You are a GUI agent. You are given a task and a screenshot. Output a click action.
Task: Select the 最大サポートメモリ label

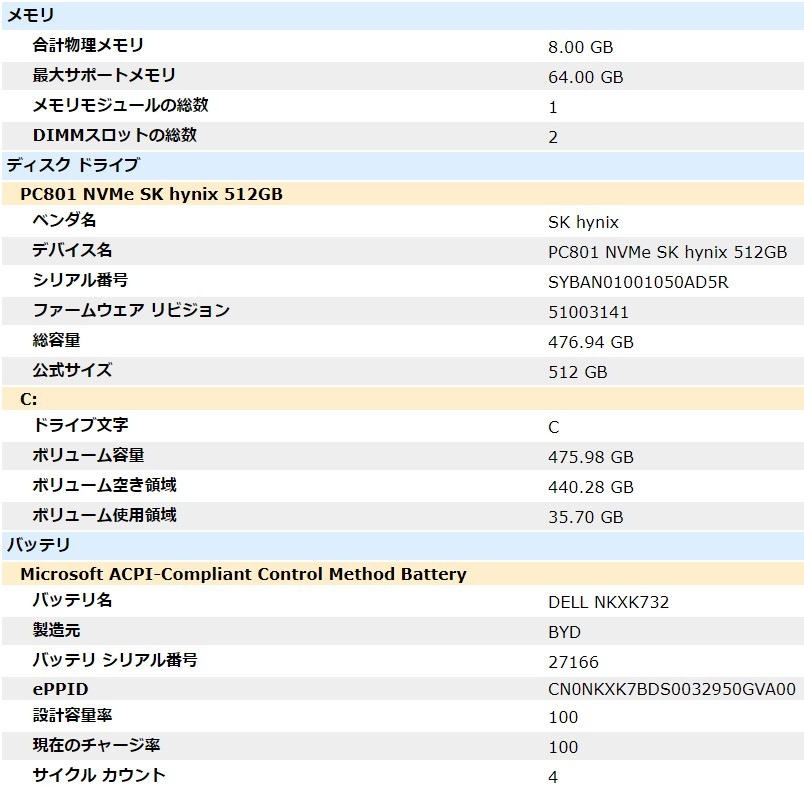click(x=104, y=75)
